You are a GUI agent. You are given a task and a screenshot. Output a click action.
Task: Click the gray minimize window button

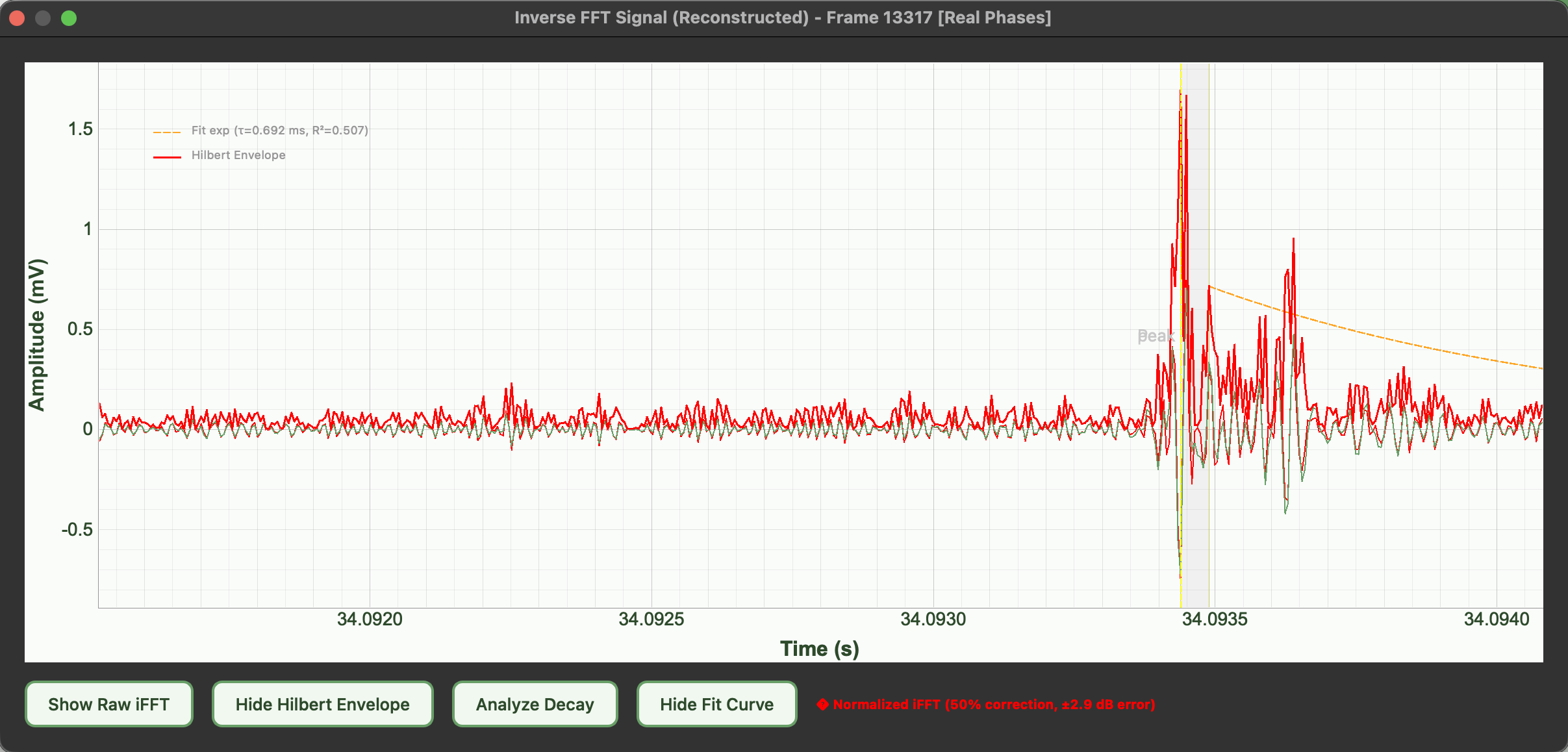coord(43,18)
